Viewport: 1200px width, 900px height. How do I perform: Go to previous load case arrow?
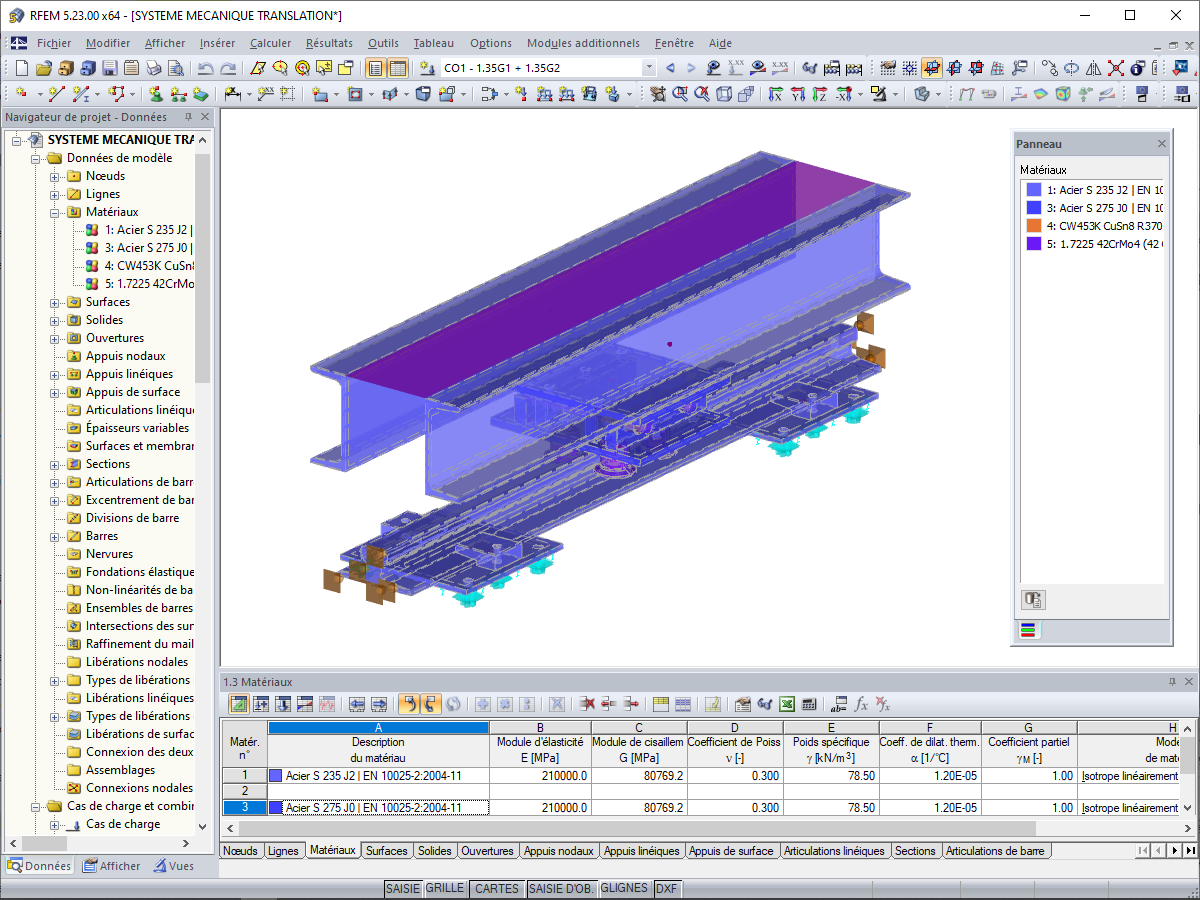(670, 68)
